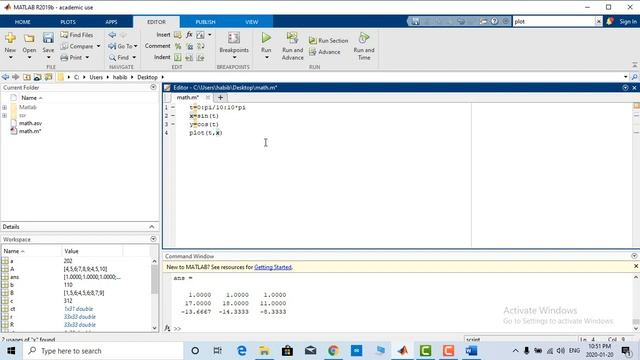Open the Getting Started link
Screen dimensions: 640x360
(x=273, y=267)
